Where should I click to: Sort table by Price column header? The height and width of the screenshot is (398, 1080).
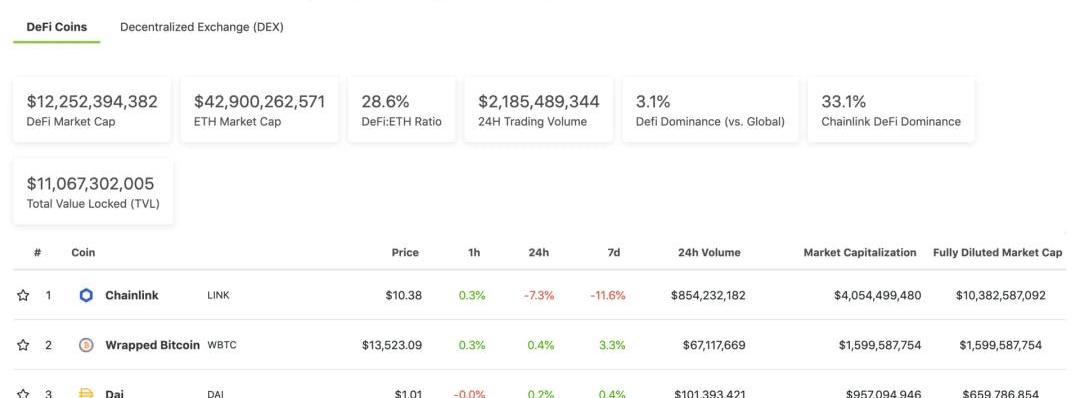click(405, 253)
